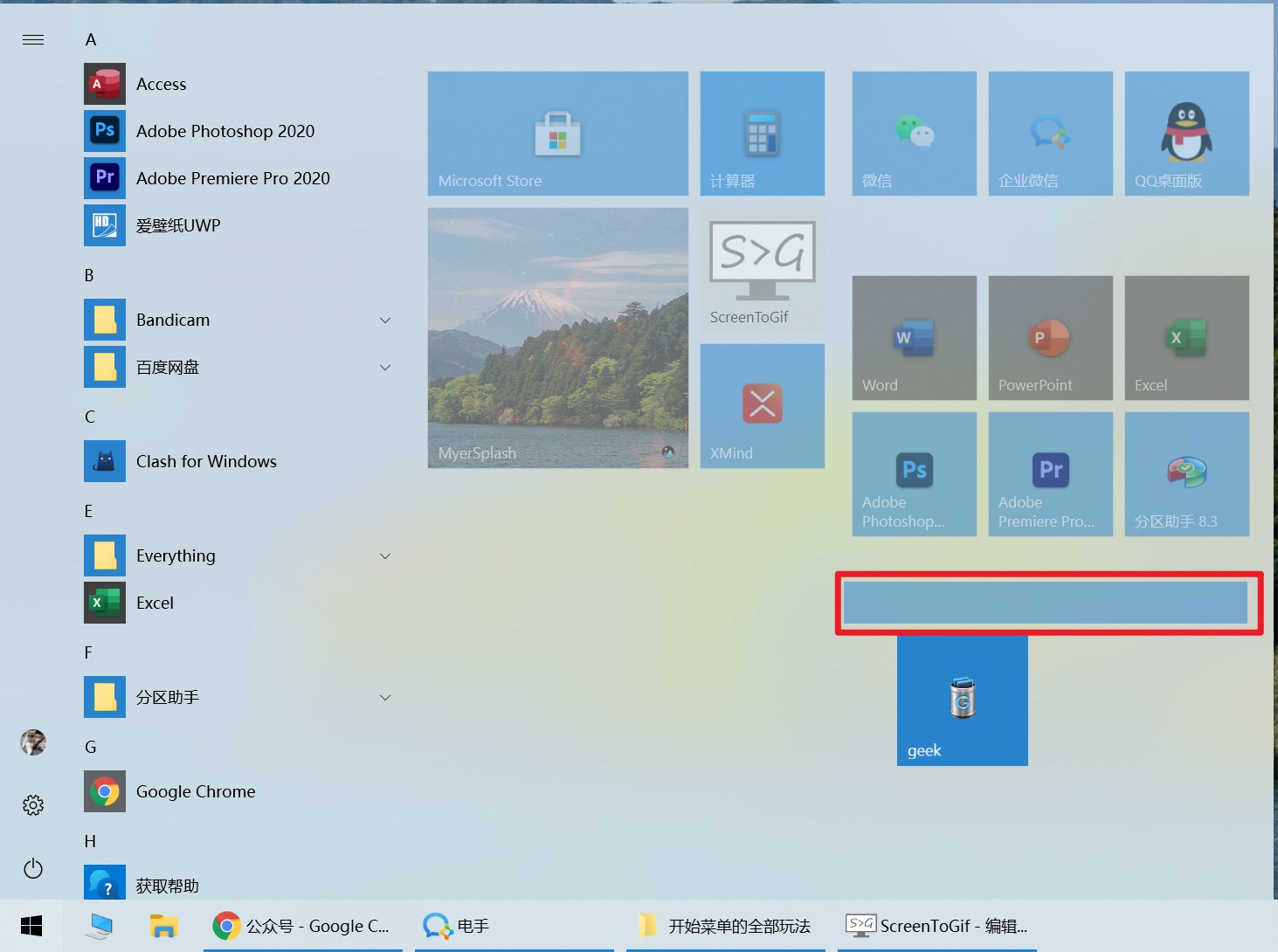1278x952 pixels.
Task: Click the letter C section header
Action: [x=90, y=417]
